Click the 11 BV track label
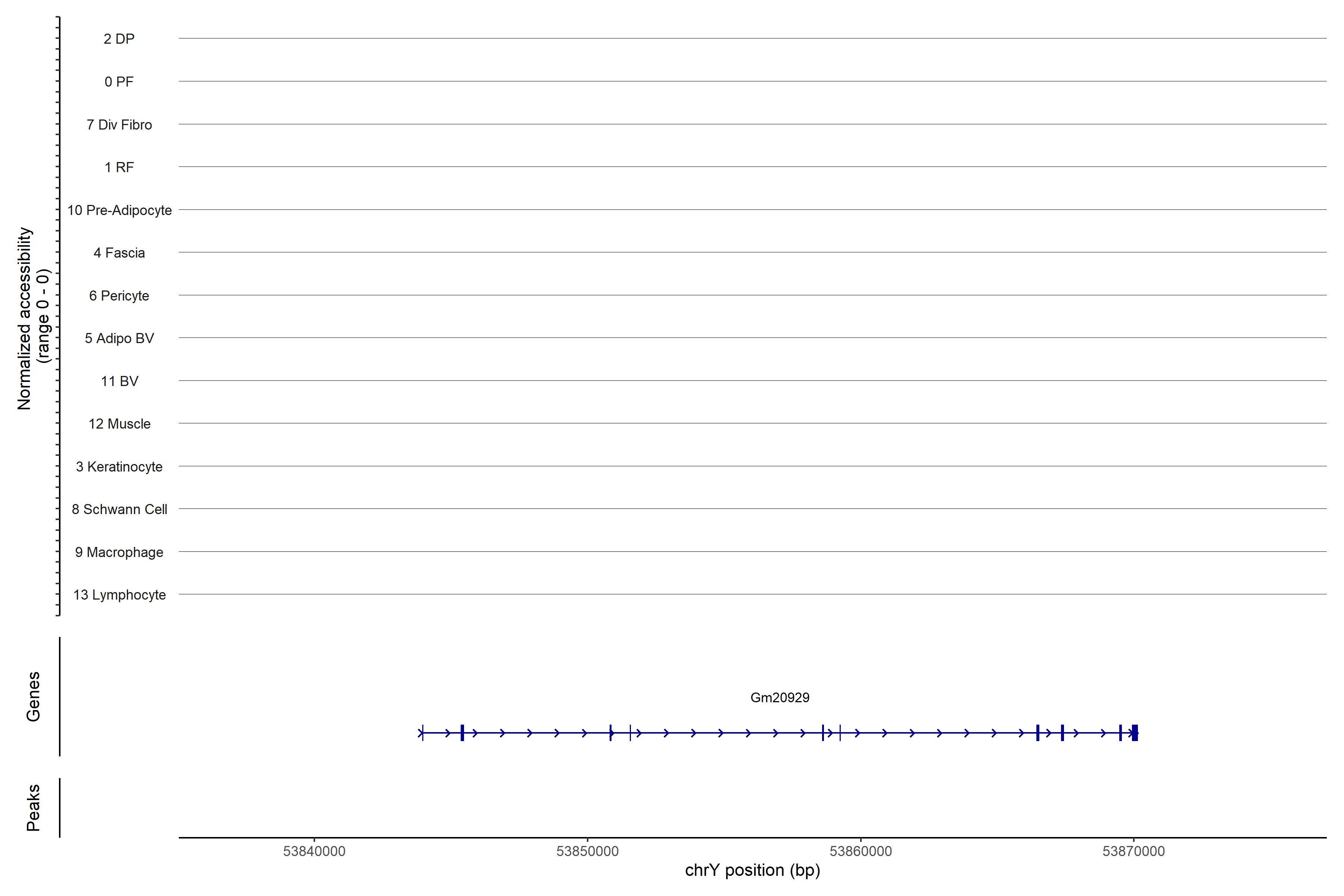This screenshot has width=1344, height=896. pos(119,381)
